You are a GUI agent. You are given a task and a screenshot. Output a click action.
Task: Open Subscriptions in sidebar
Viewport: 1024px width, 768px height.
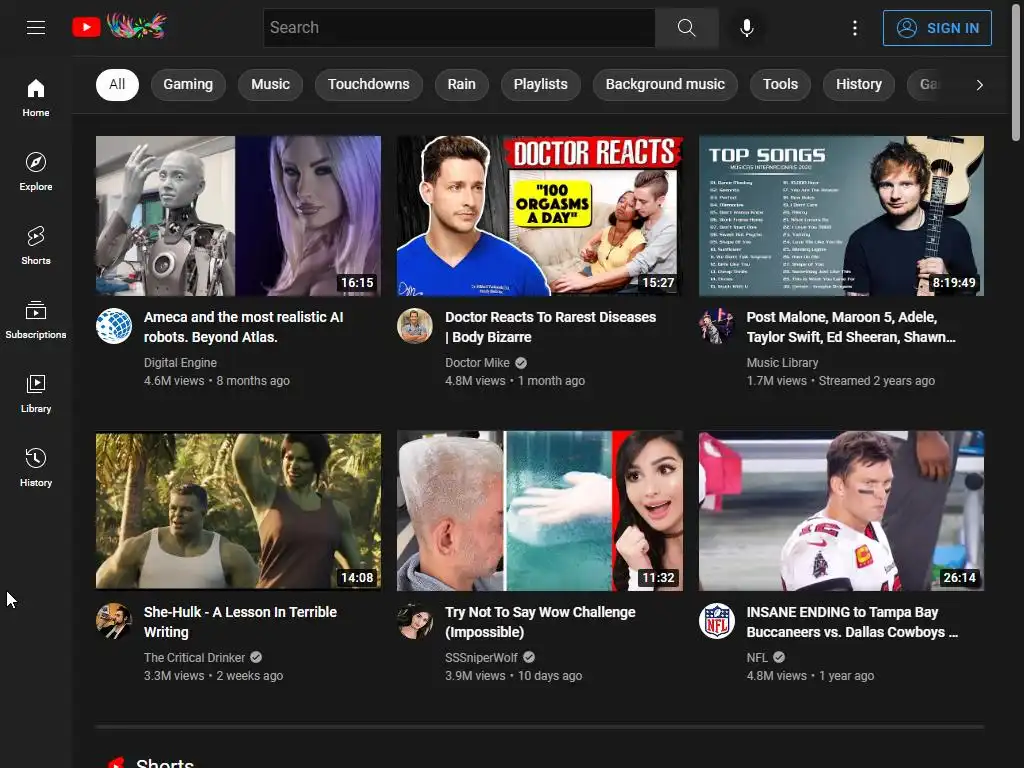(x=36, y=320)
